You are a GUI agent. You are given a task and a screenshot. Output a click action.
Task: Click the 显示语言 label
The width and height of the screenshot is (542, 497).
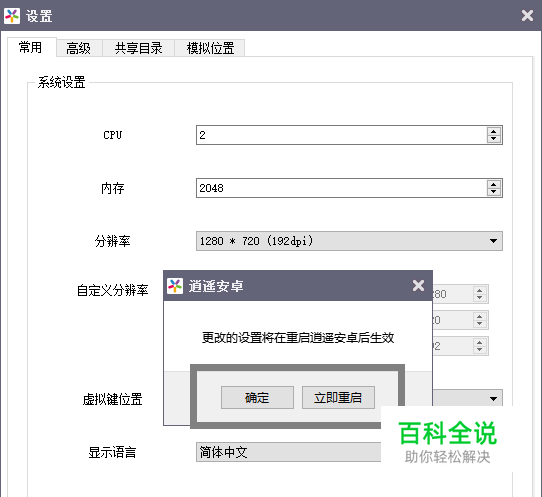(113, 452)
